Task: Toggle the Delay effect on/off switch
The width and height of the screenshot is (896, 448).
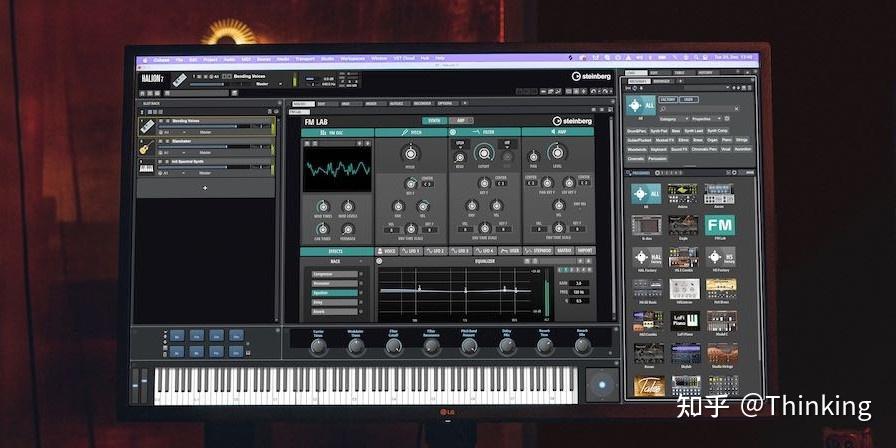Action: click(x=361, y=302)
